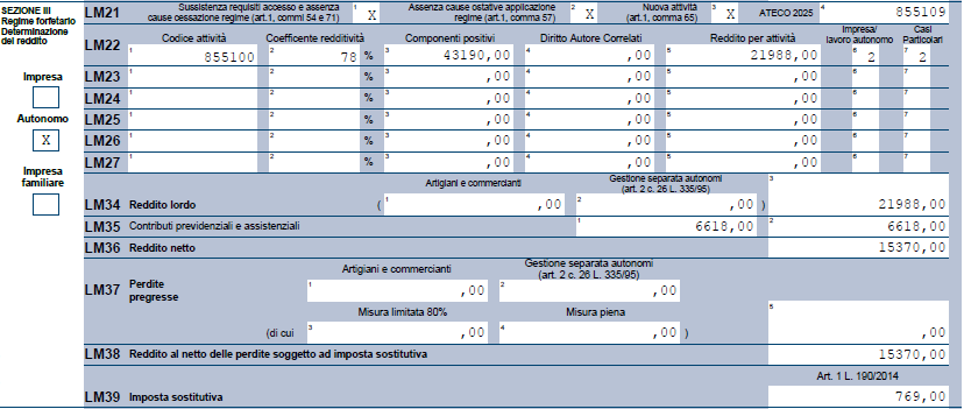Click Contributi previdenziali e assistenziali label

[214, 226]
